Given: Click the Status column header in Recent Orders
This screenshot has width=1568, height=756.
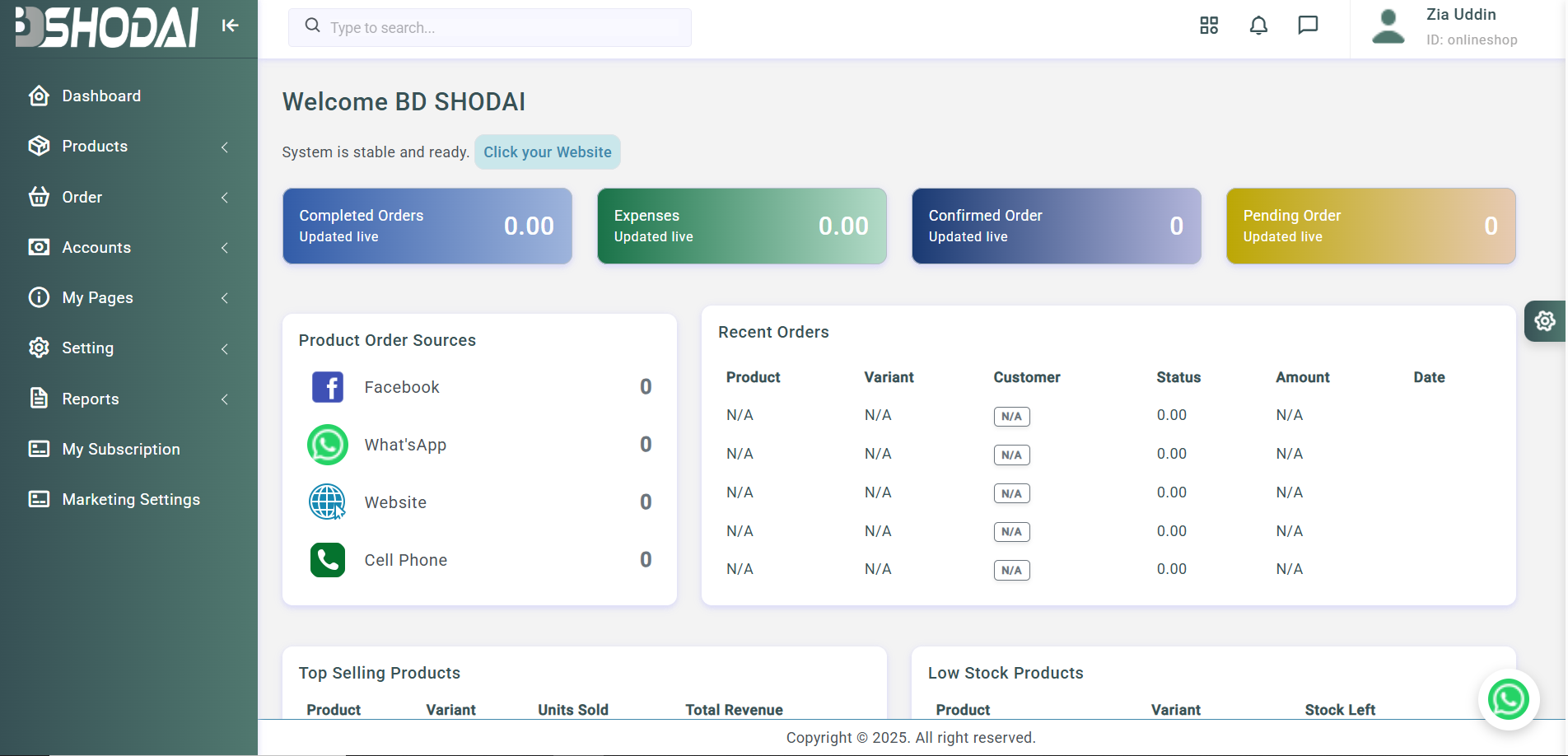Looking at the screenshot, I should point(1178,377).
